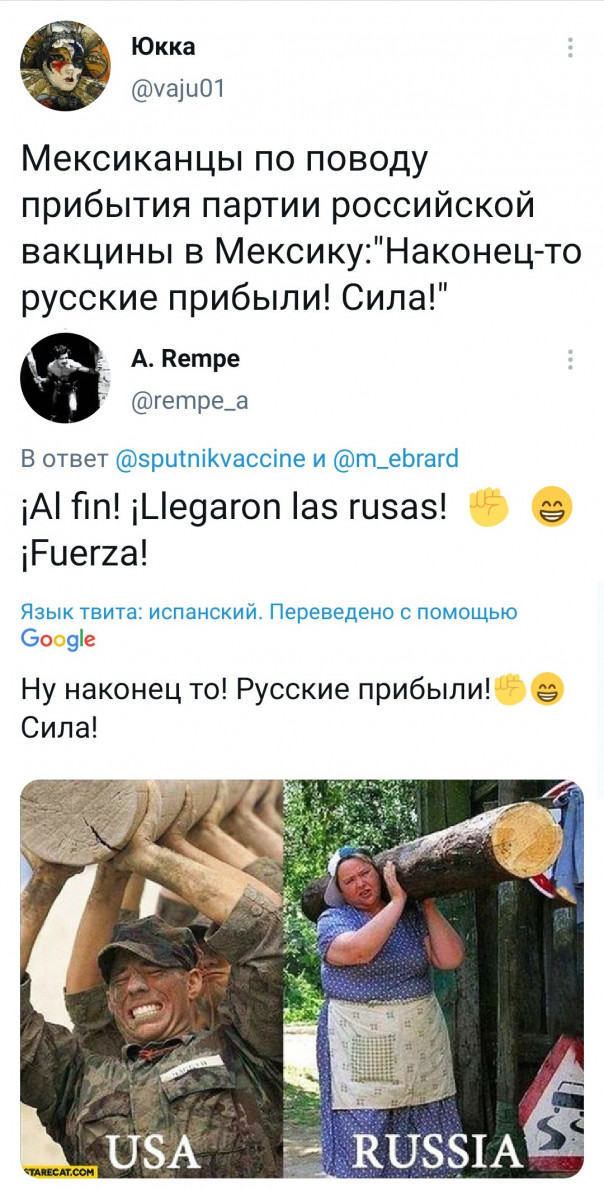Open the @vaju01 handle

(x=178, y=91)
